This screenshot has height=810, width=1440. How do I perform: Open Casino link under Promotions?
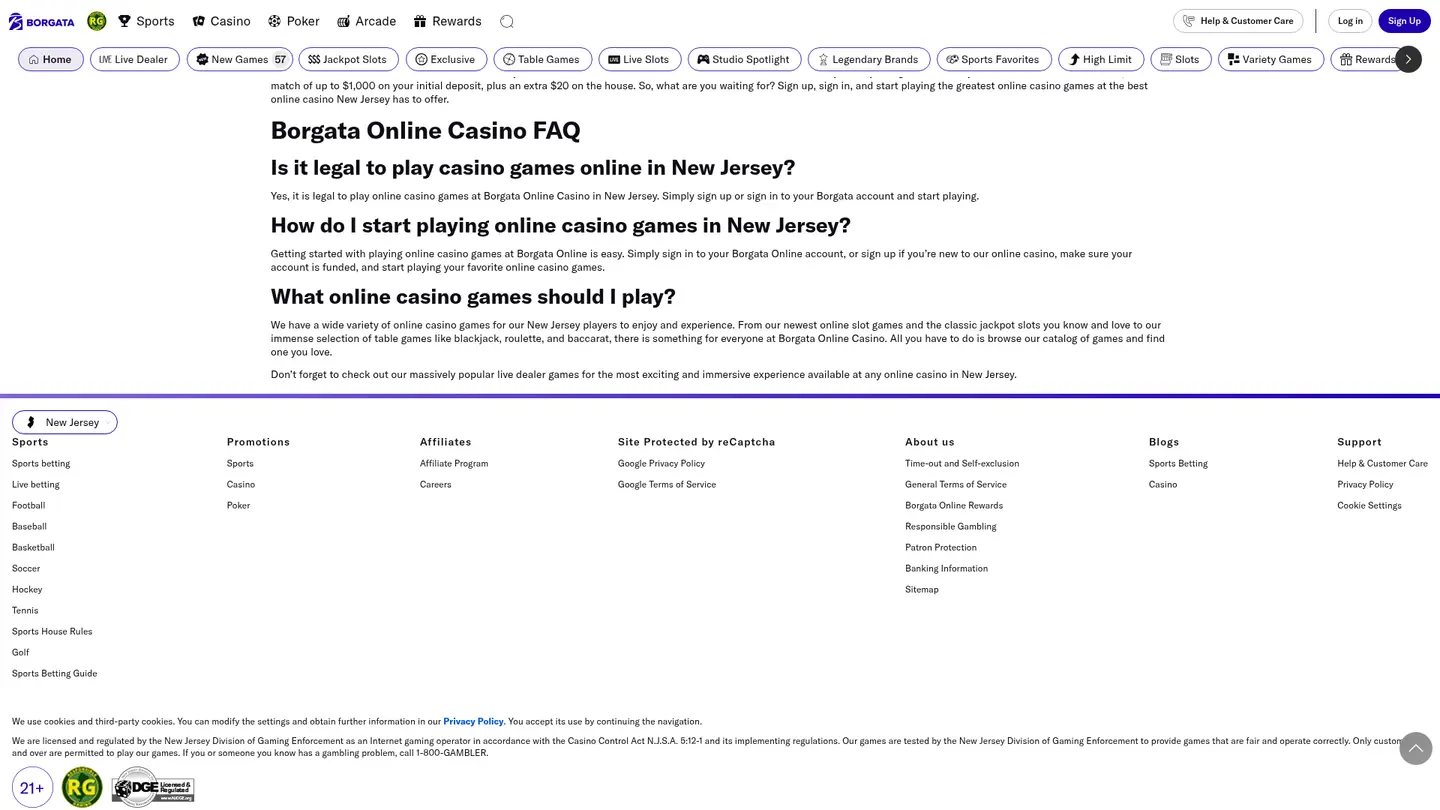pos(241,484)
